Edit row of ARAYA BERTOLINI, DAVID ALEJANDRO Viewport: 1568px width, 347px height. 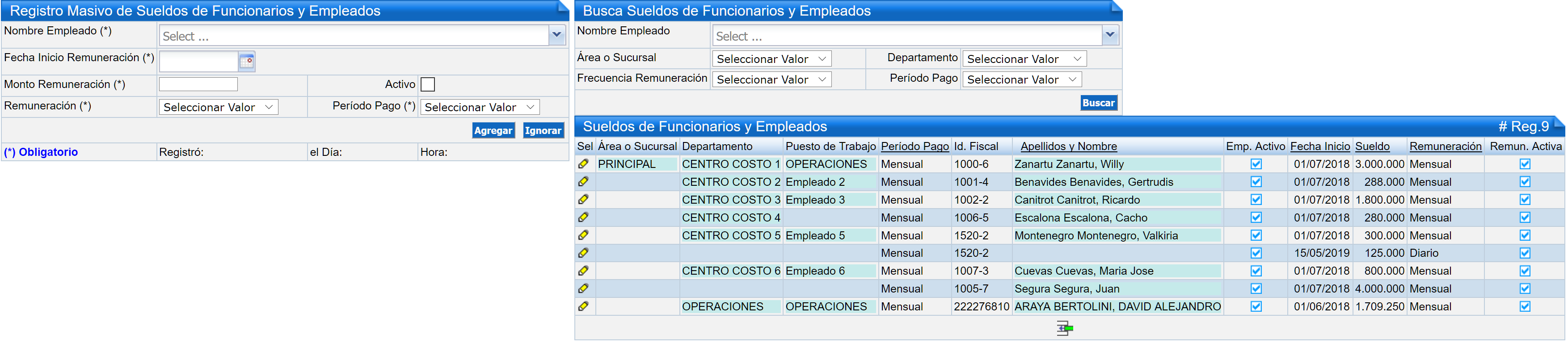pos(583,306)
